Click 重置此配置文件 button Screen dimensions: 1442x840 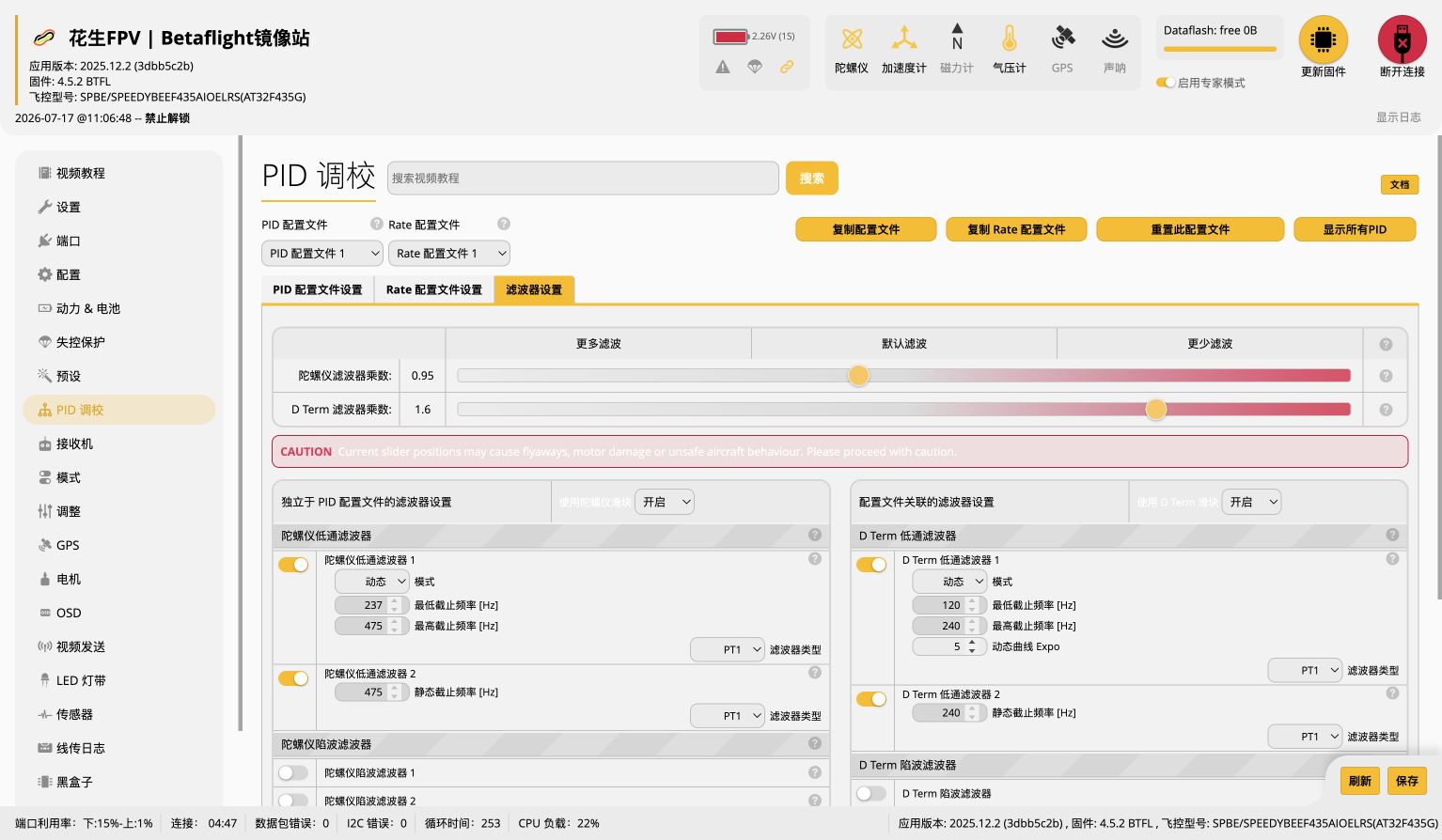1190,229
